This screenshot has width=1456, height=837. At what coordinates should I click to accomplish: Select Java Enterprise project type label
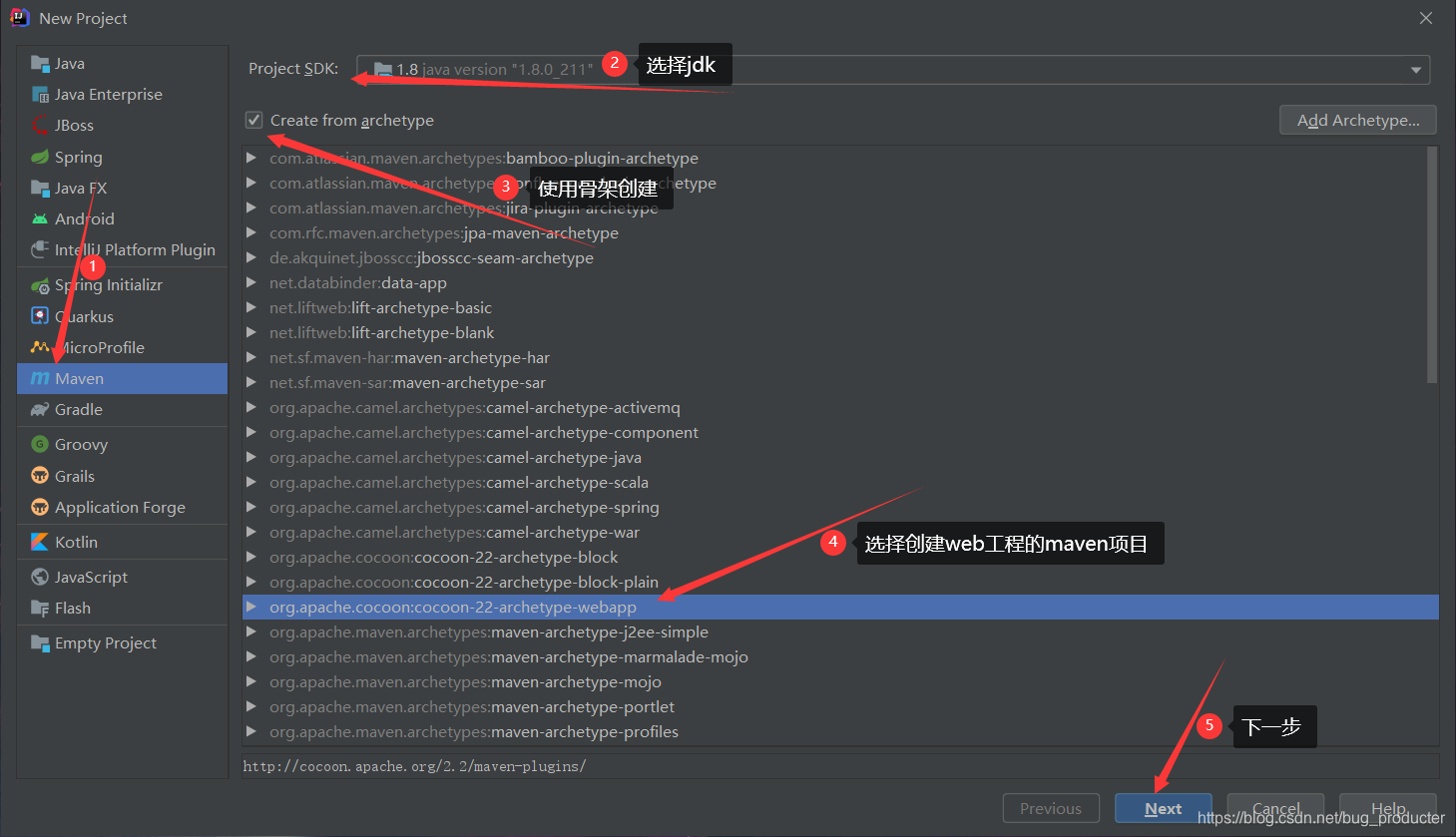pos(109,95)
